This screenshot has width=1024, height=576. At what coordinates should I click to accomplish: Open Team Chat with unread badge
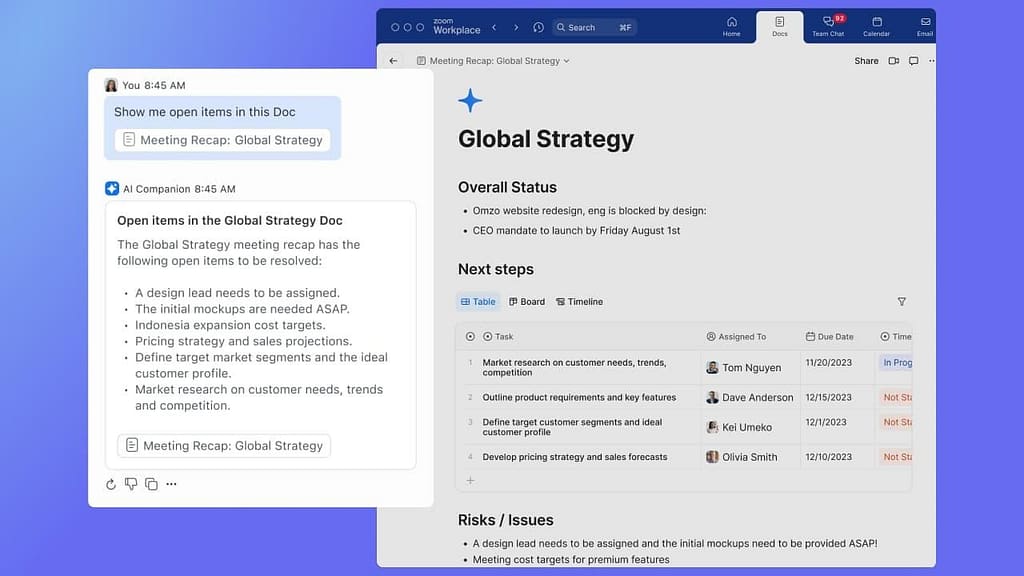(828, 26)
